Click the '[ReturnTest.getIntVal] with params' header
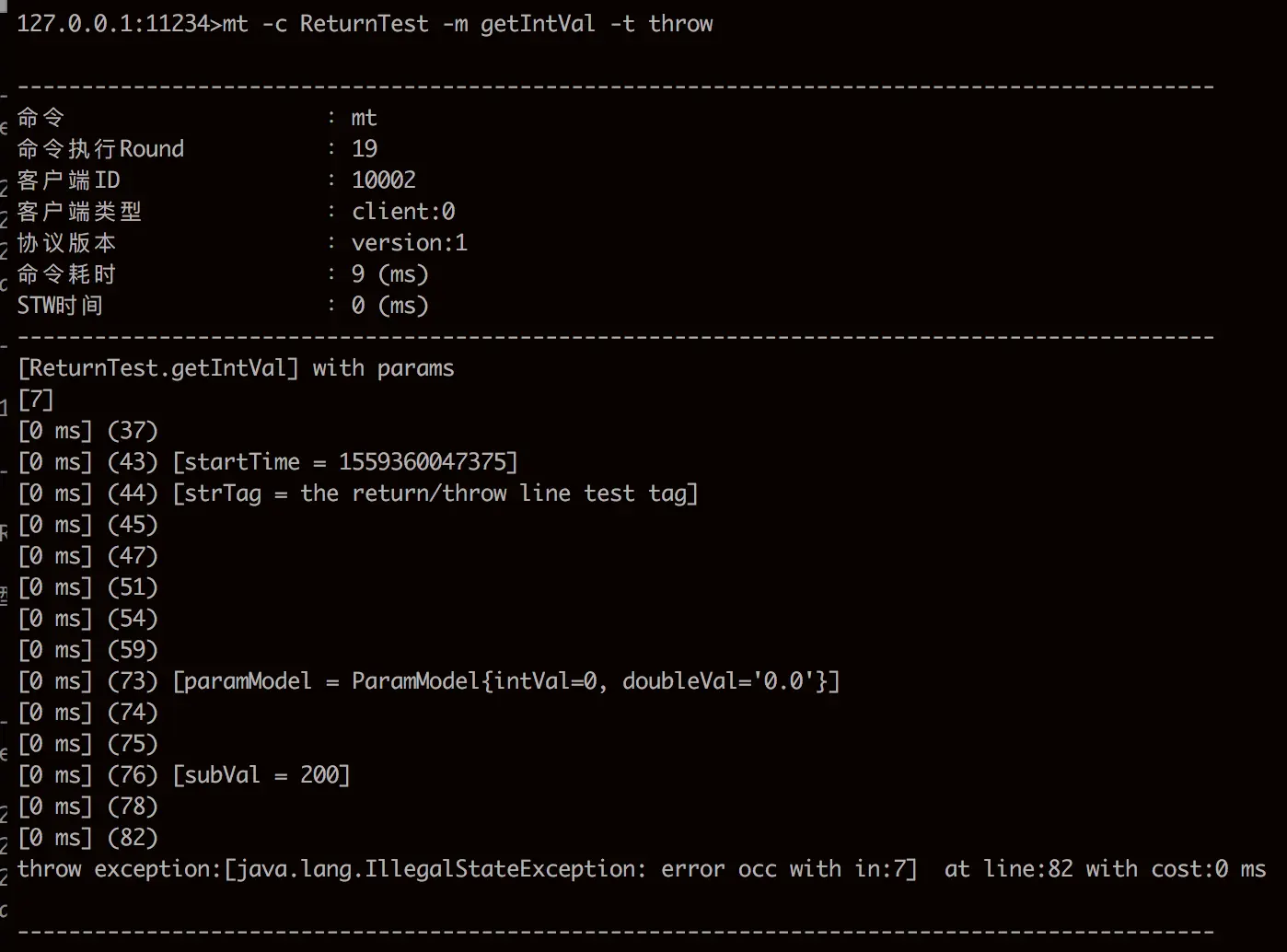This screenshot has height=952, width=1287. tap(236, 368)
